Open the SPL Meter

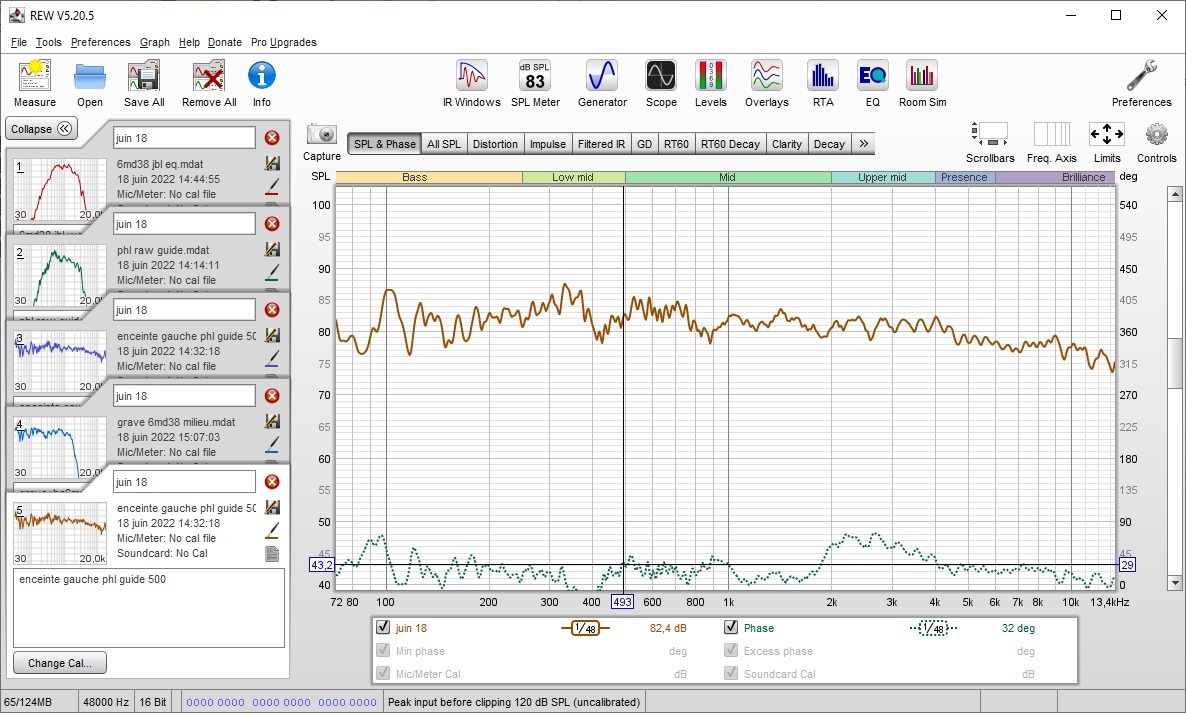(x=535, y=76)
